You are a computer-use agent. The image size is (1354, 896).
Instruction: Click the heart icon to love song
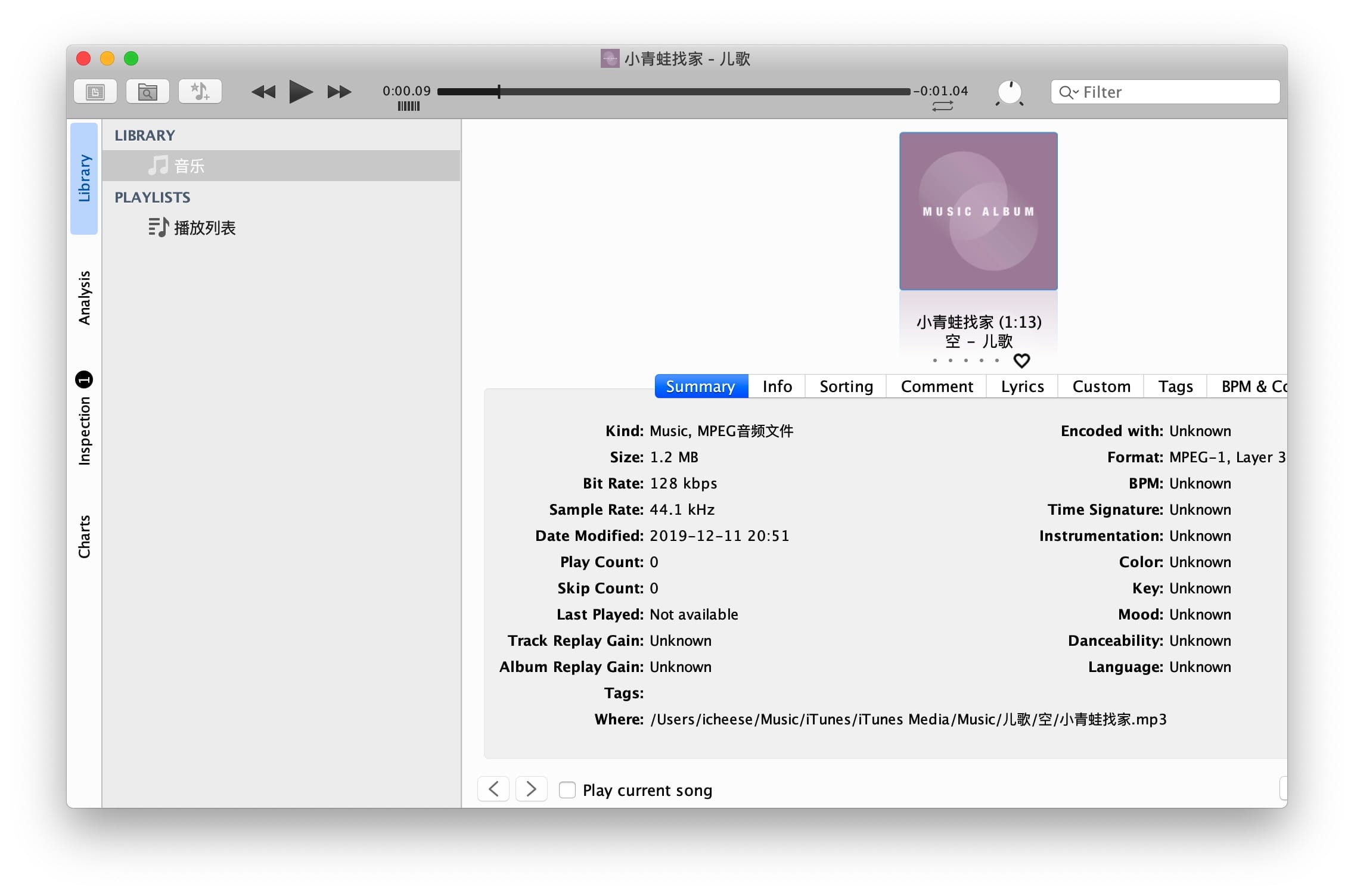click(x=1021, y=360)
